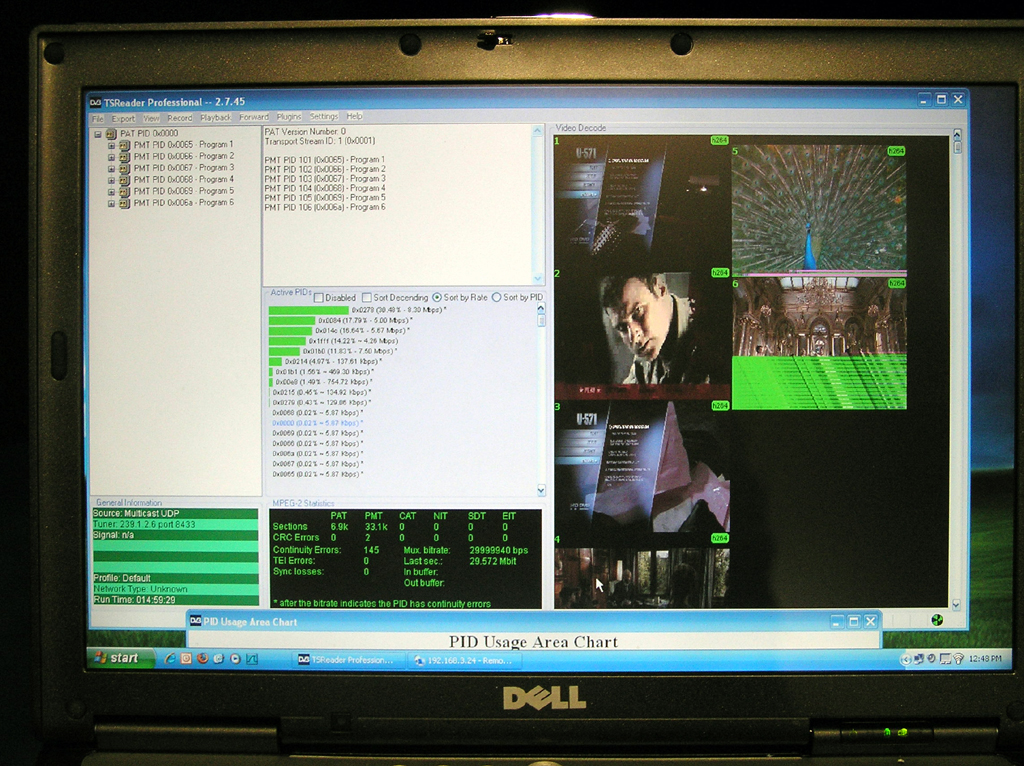Select highlighted PID row 0x0000
1024x766 pixels.
317,423
